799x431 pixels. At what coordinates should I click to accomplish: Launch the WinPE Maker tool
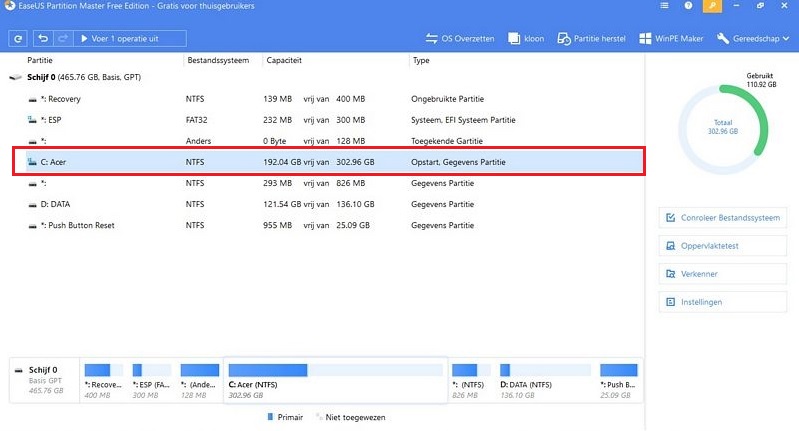click(671, 39)
